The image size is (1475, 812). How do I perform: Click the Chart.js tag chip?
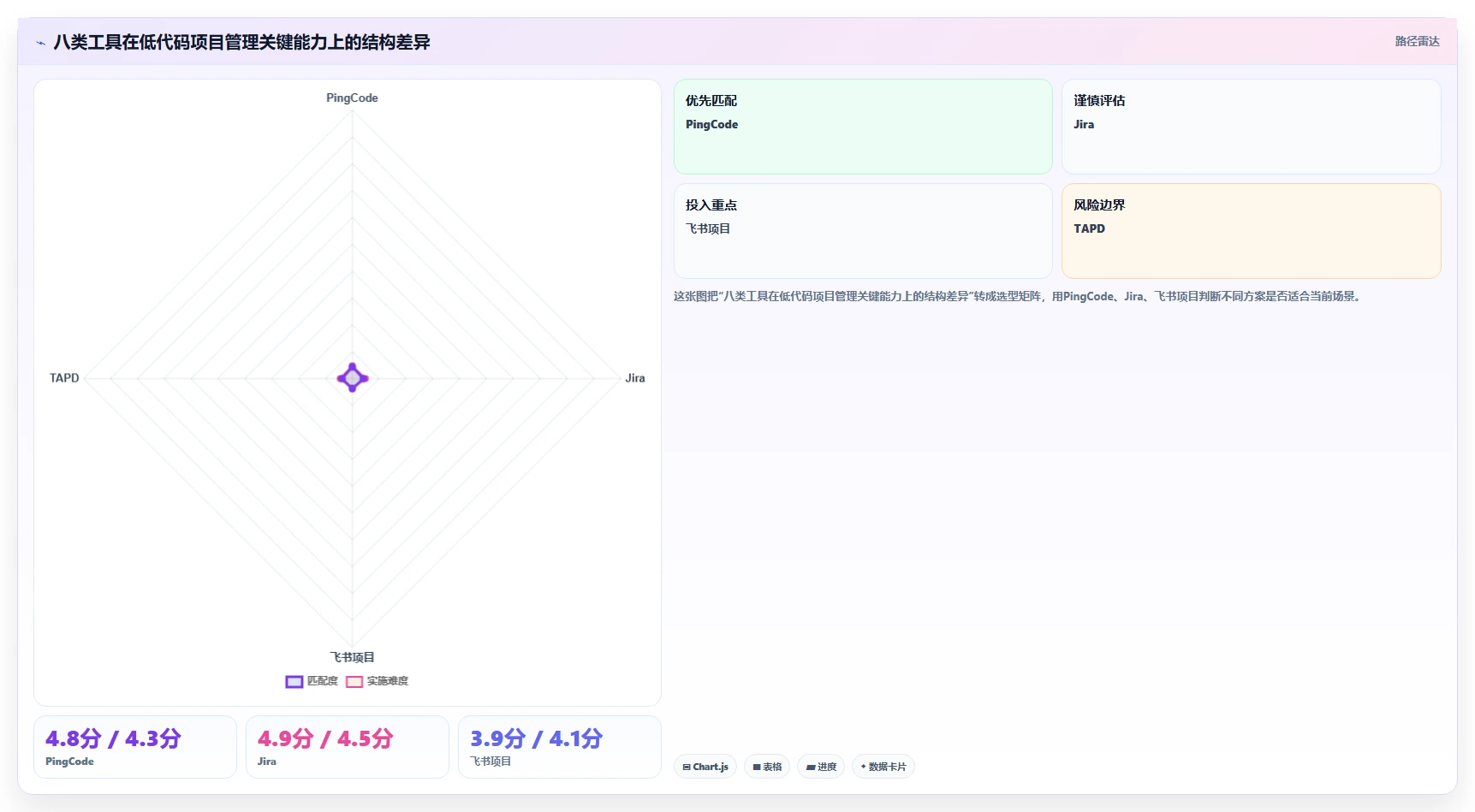click(x=705, y=767)
